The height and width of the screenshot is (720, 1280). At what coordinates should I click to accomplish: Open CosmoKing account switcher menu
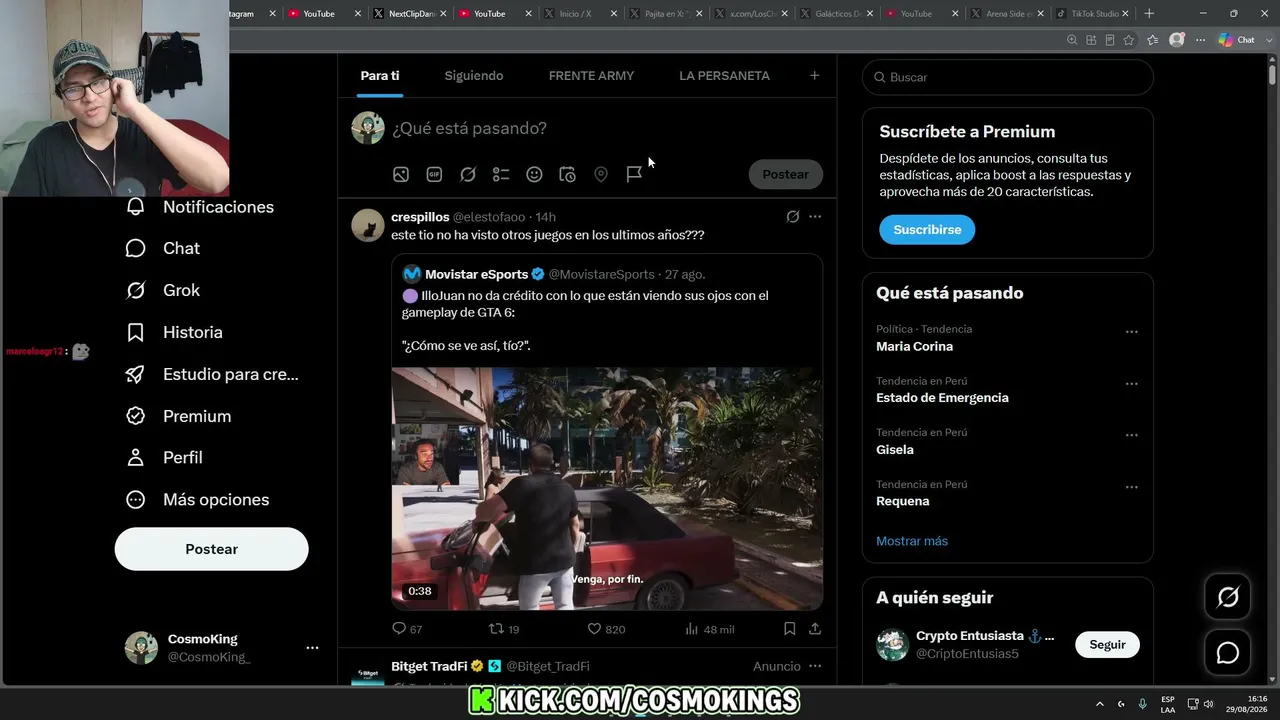(312, 648)
